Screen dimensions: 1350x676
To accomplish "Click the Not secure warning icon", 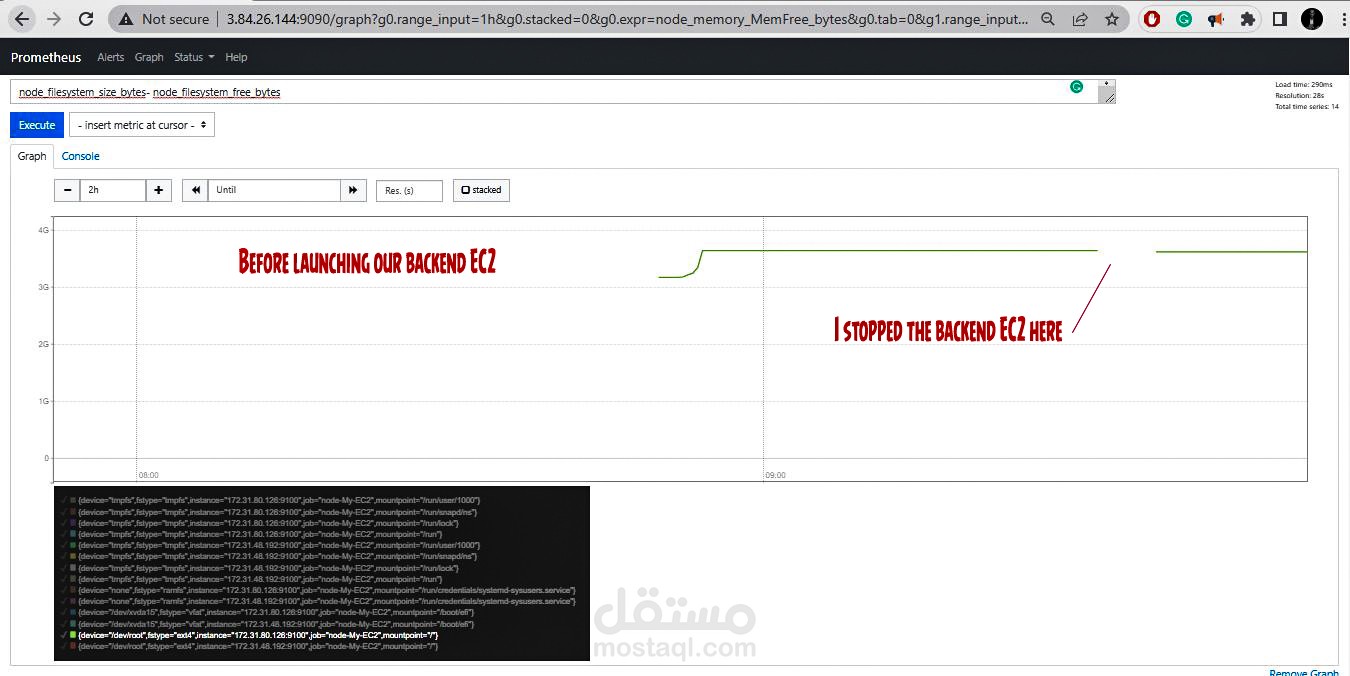I will click(124, 19).
